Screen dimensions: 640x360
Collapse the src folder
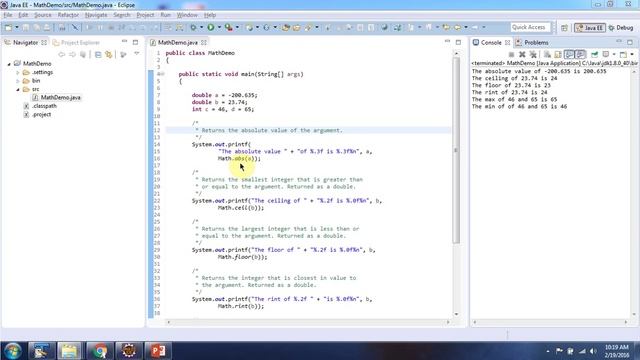pyautogui.click(x=18, y=89)
